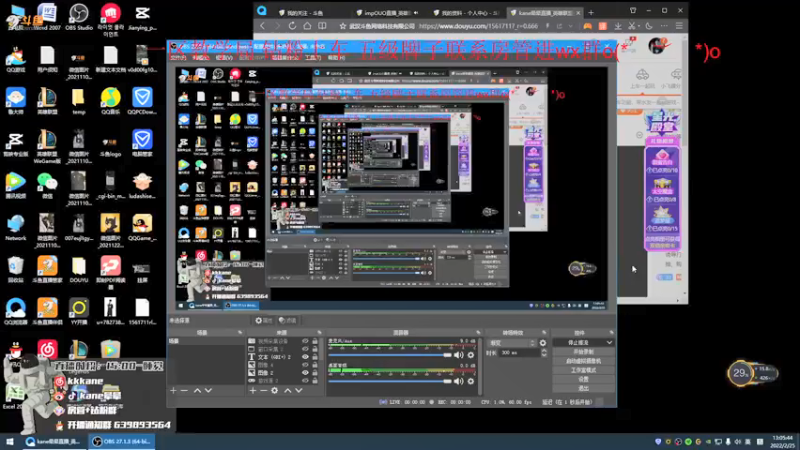Image resolution: width=800 pixels, height=450 pixels.
Task: Add a new scene with plus icon
Action: click(173, 390)
